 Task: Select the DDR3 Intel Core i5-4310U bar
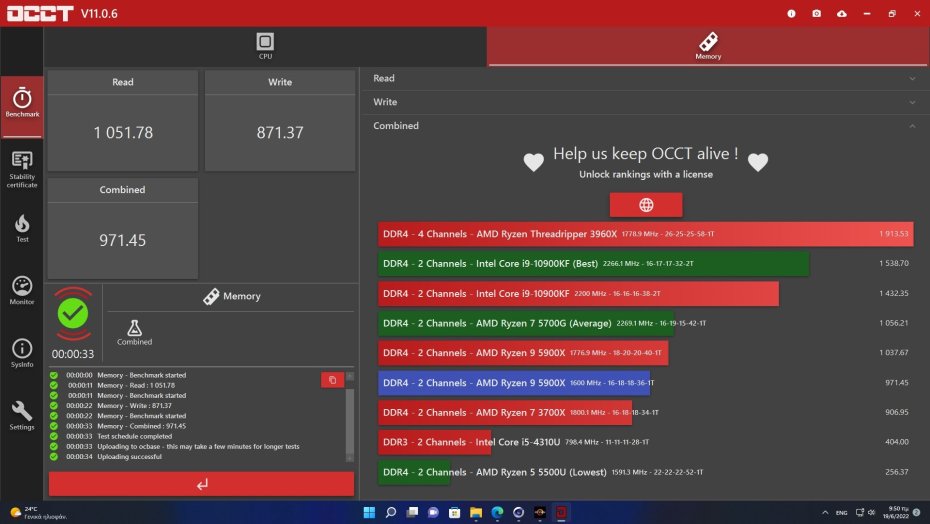(x=435, y=442)
